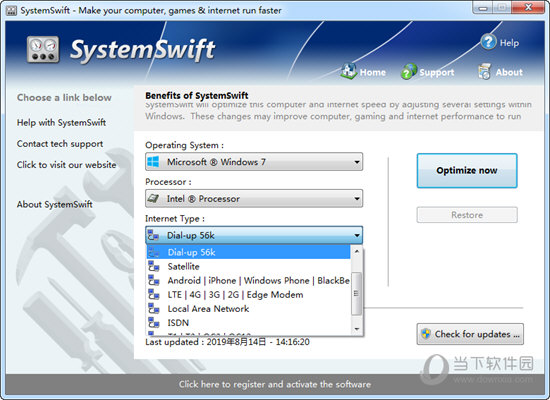Select Local Area Network option
The image size is (550, 400).
click(248, 308)
